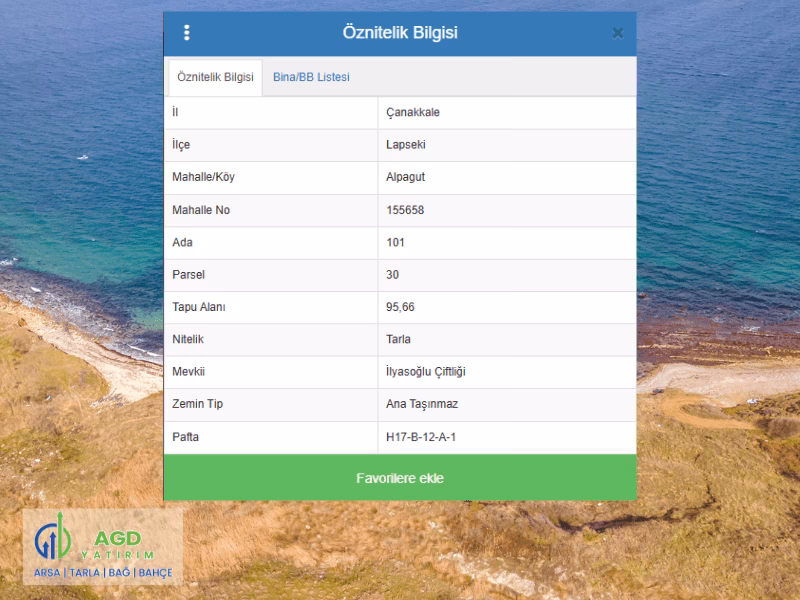Select the Alpagut neighborhood value
This screenshot has height=600, width=800.
click(405, 177)
